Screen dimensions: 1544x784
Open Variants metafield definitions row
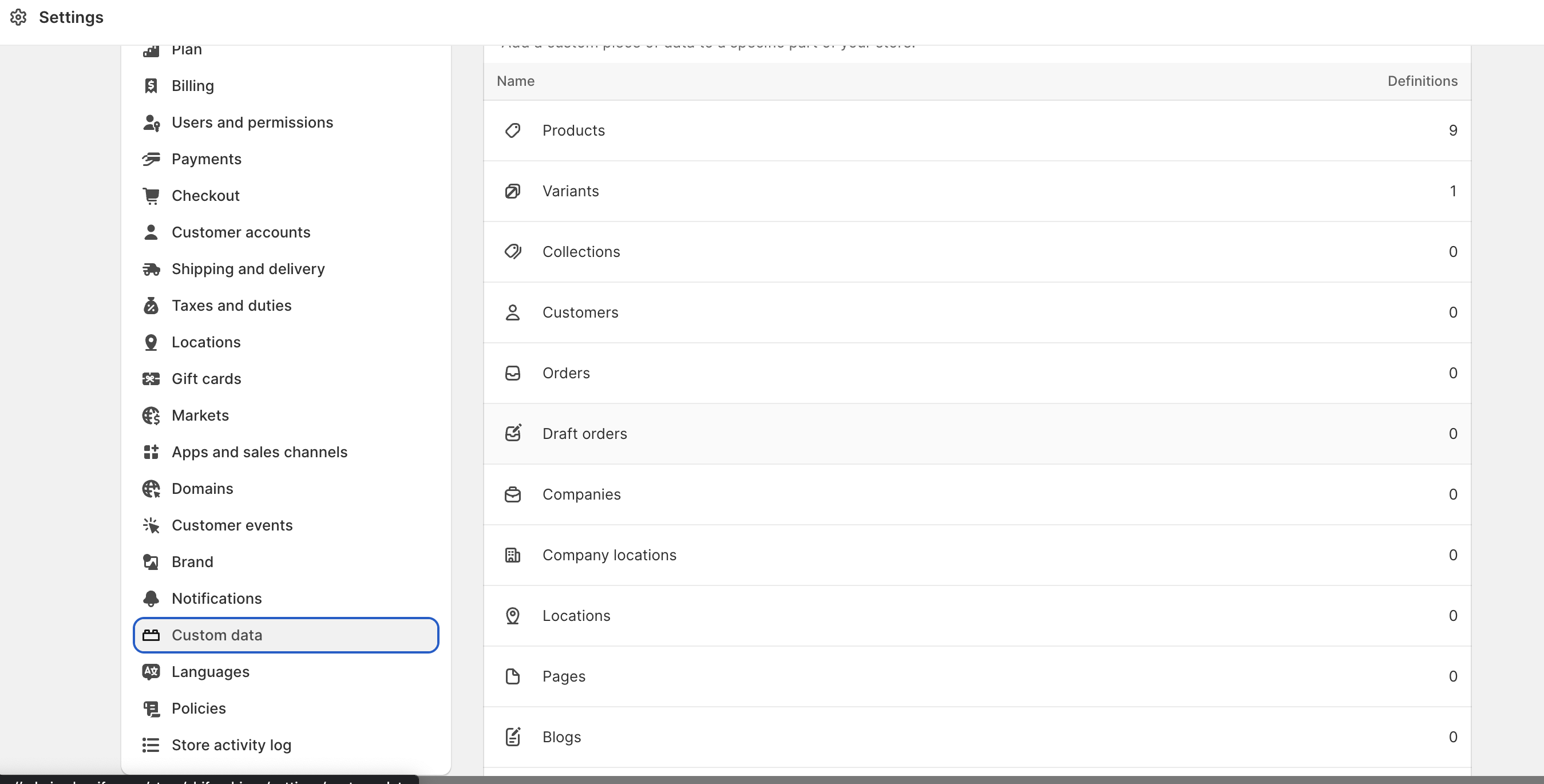pyautogui.click(x=570, y=191)
